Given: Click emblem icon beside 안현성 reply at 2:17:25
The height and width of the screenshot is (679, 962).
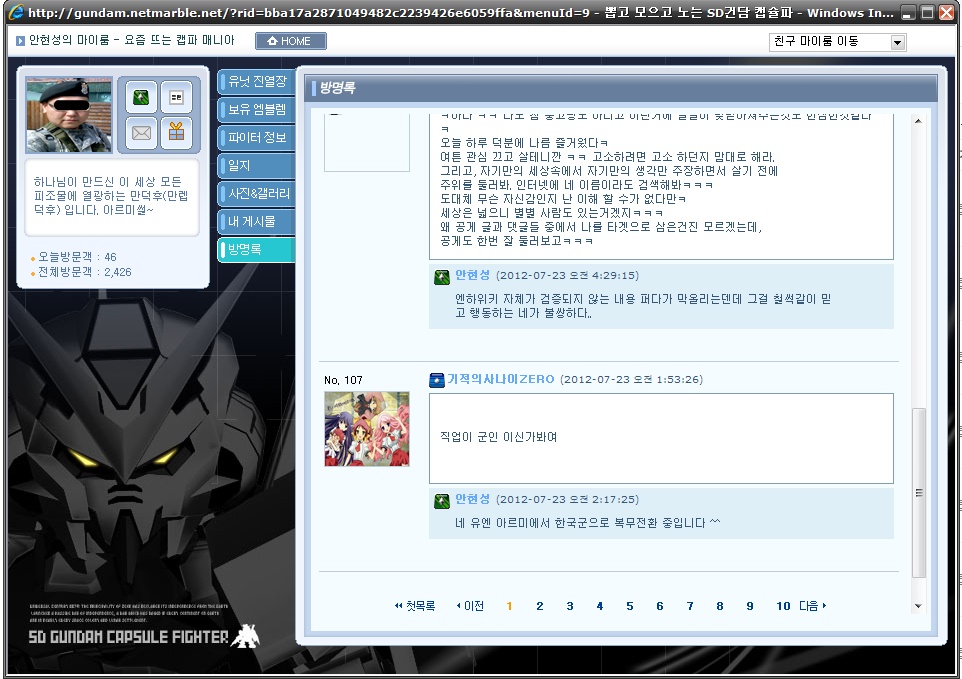Looking at the screenshot, I should click(x=442, y=501).
